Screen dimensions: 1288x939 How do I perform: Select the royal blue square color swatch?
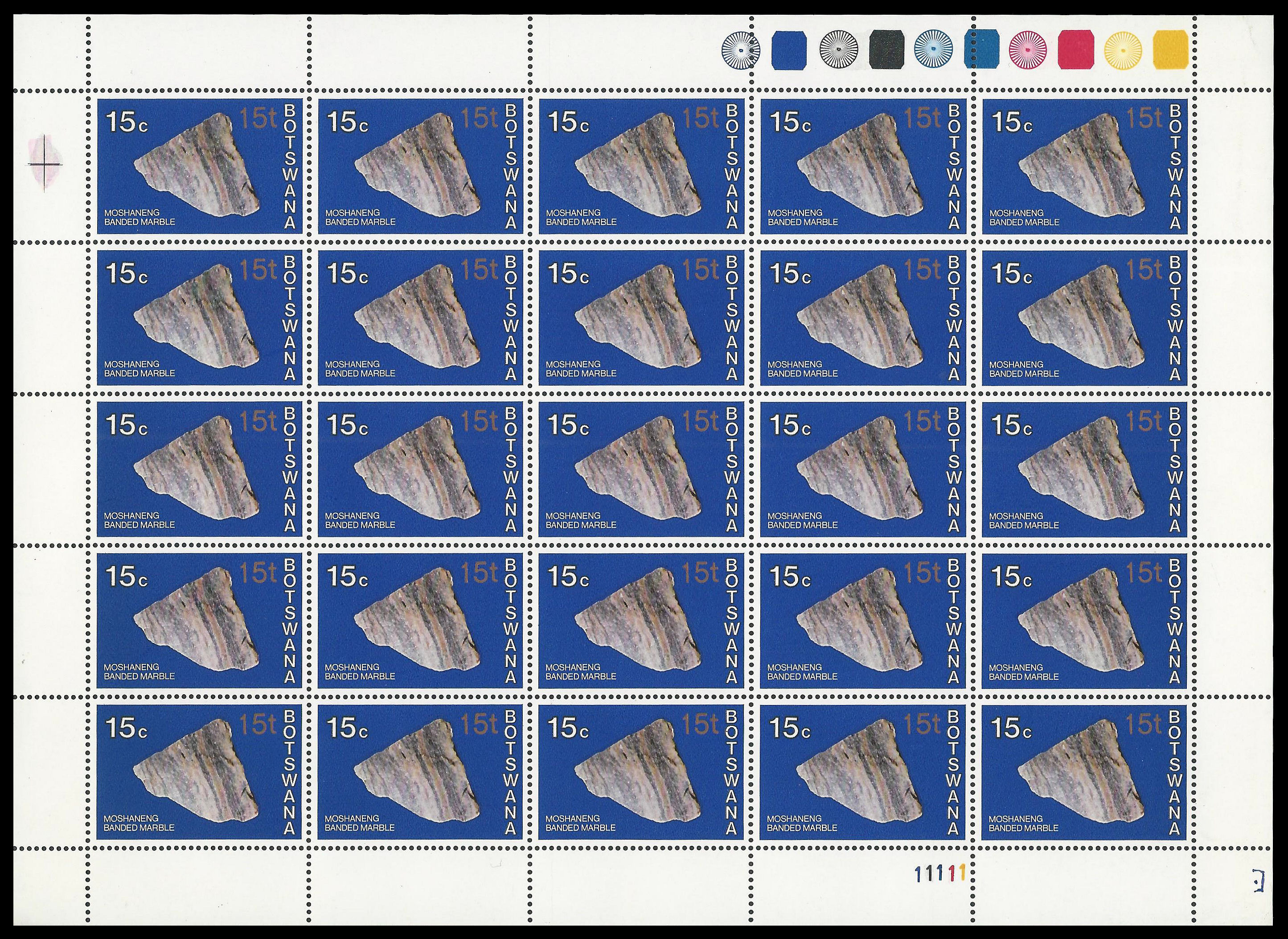(789, 49)
